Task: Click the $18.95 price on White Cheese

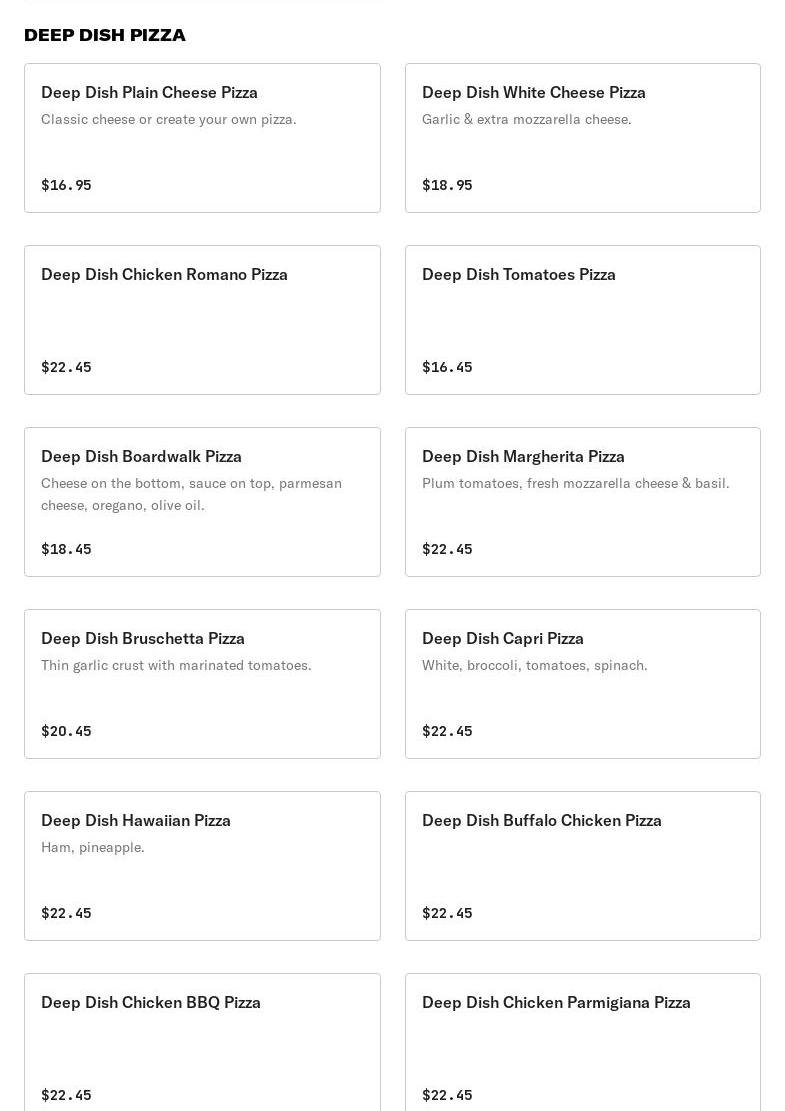Action: (447, 185)
